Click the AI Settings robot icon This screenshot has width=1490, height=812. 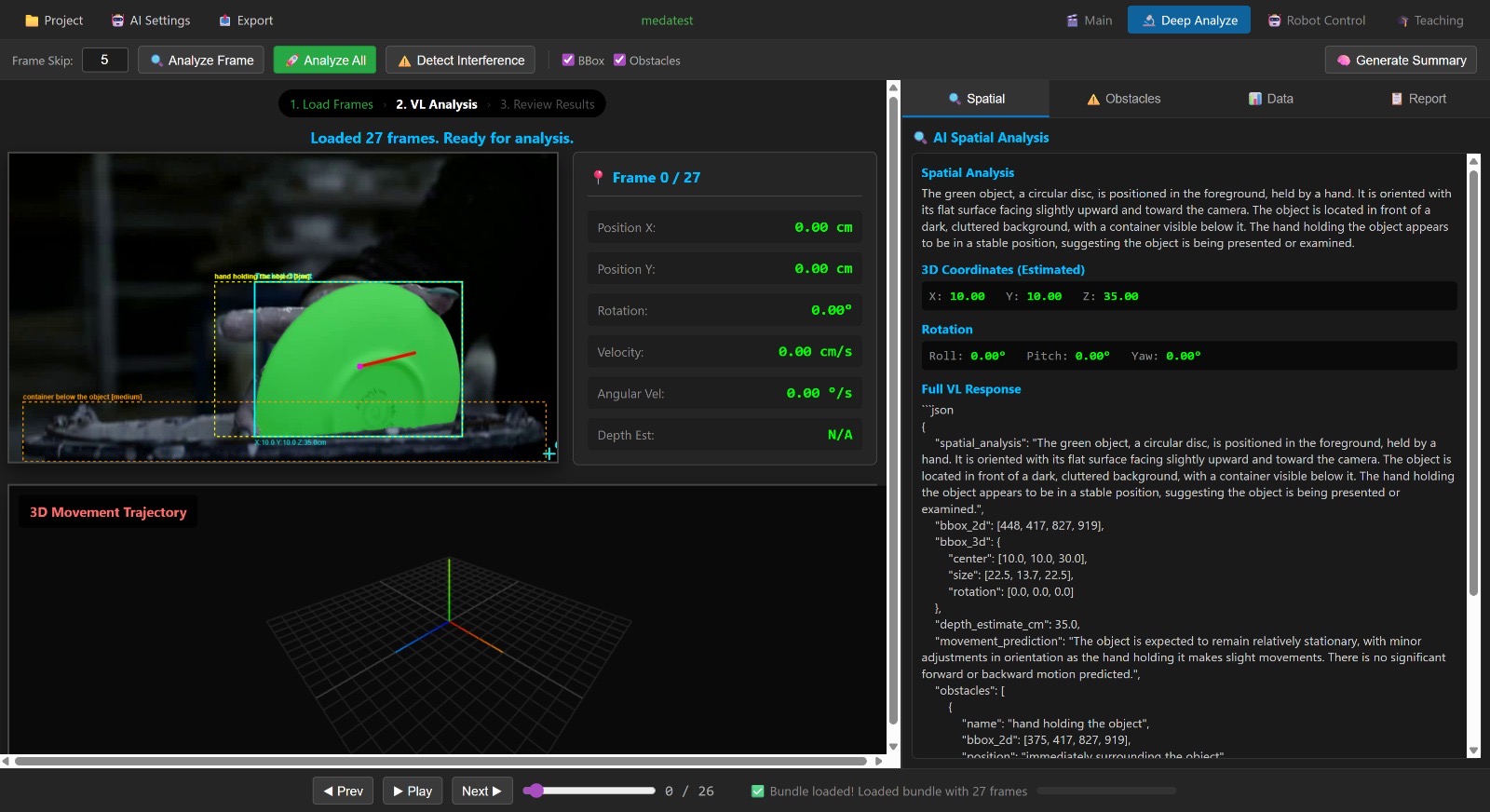117,20
